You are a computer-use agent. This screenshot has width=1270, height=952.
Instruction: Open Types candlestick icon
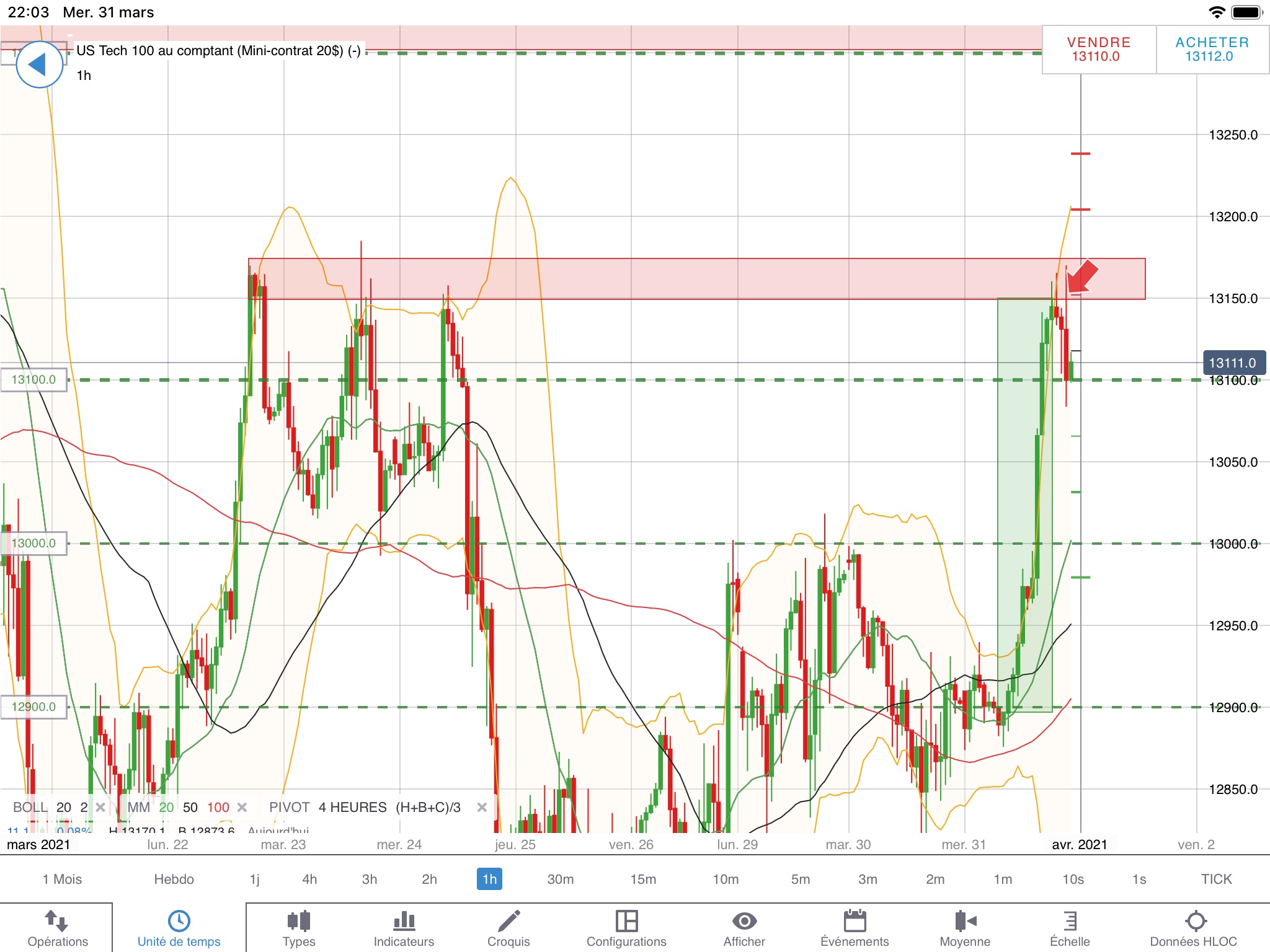[x=299, y=921]
